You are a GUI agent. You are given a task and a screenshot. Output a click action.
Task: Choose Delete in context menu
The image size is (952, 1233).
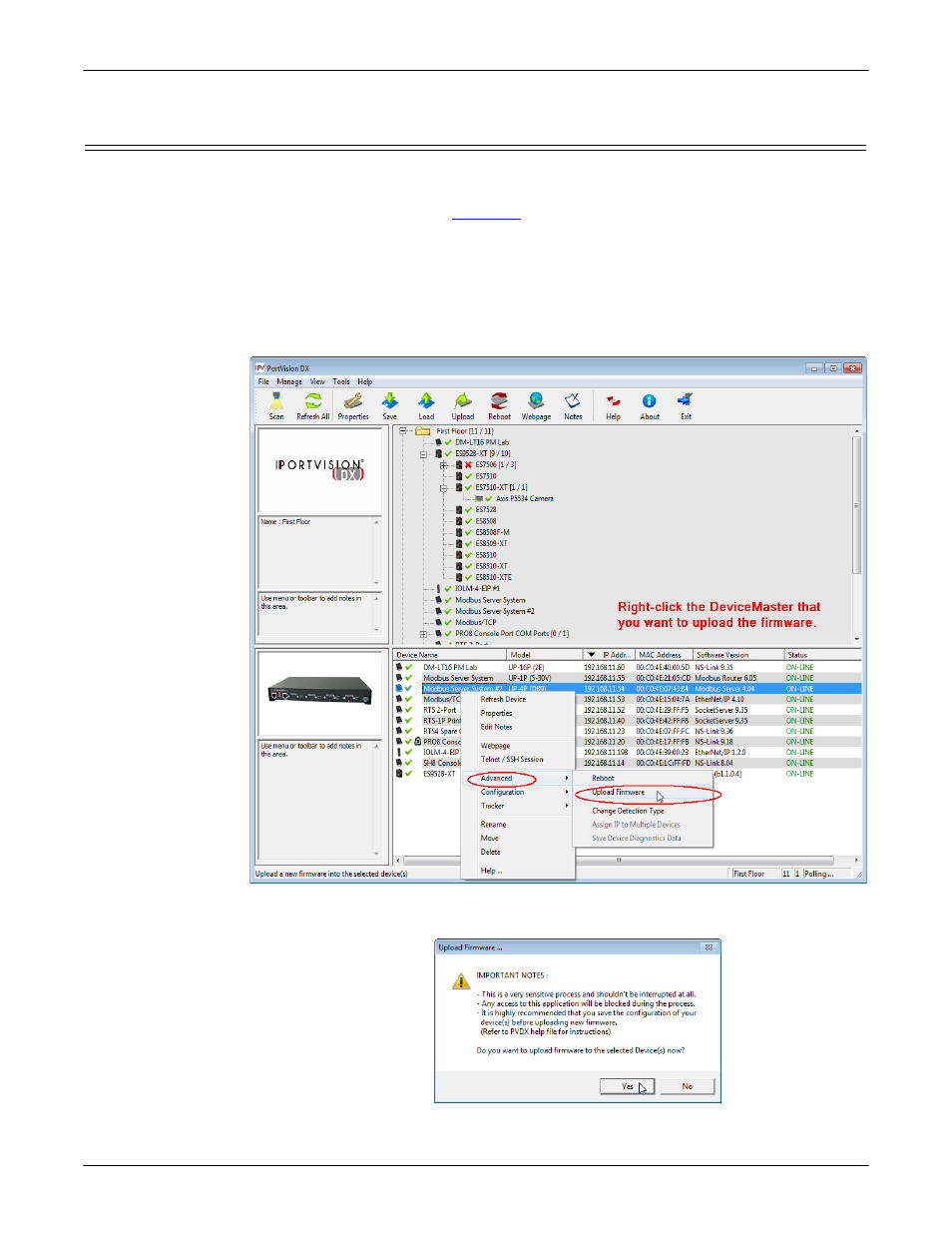518,853
